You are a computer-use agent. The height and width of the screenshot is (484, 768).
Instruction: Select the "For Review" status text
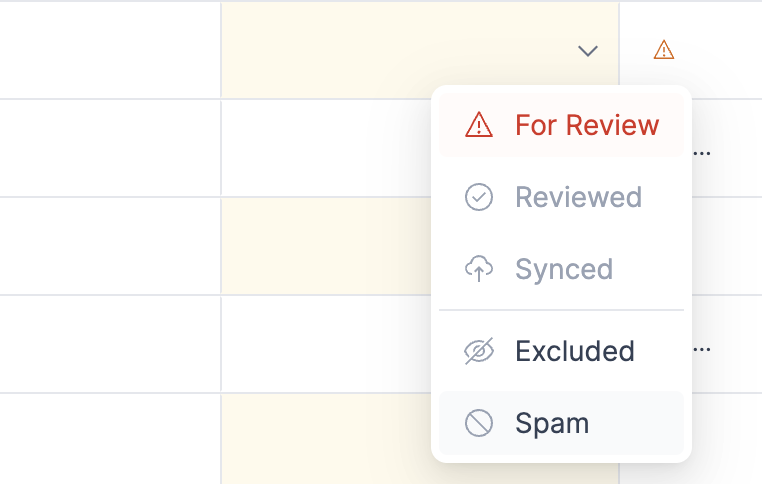(587, 125)
